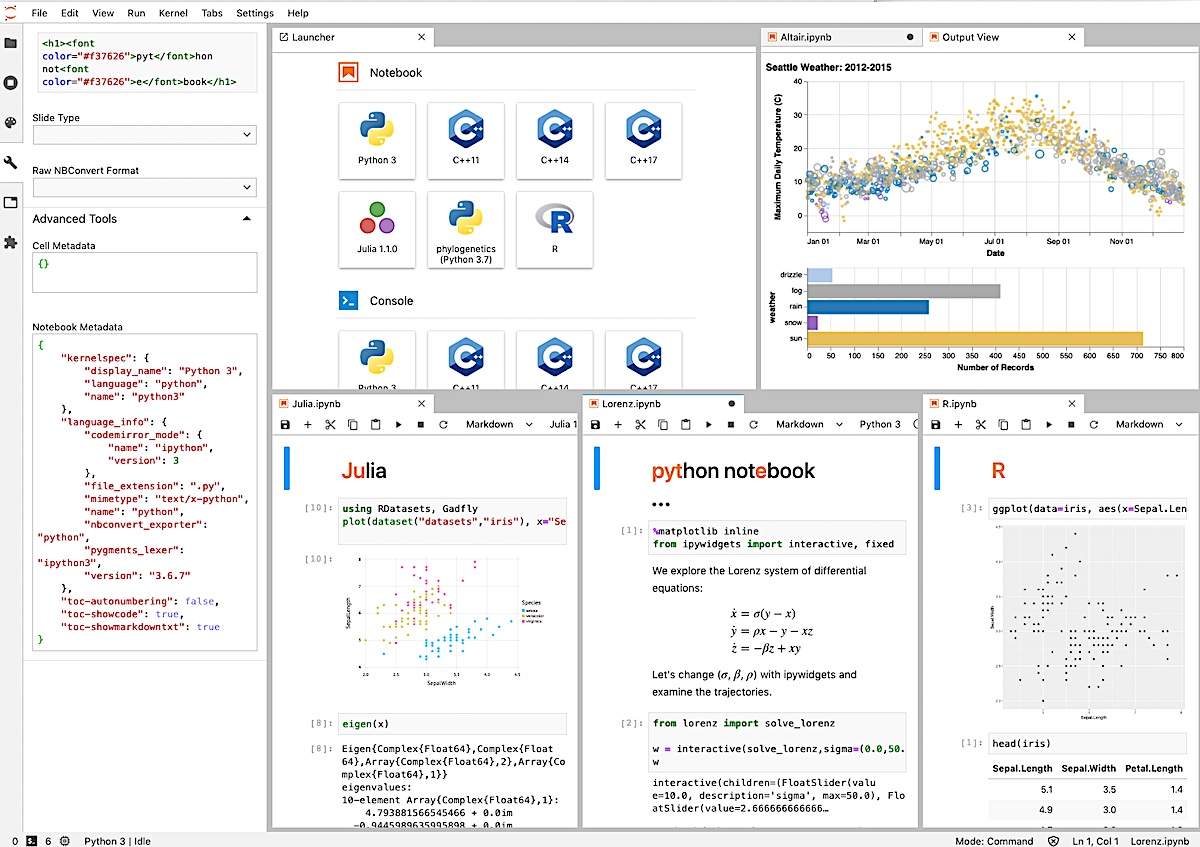Paste cell in Julia.ipynb toolbar
The width and height of the screenshot is (1200, 847).
(376, 424)
